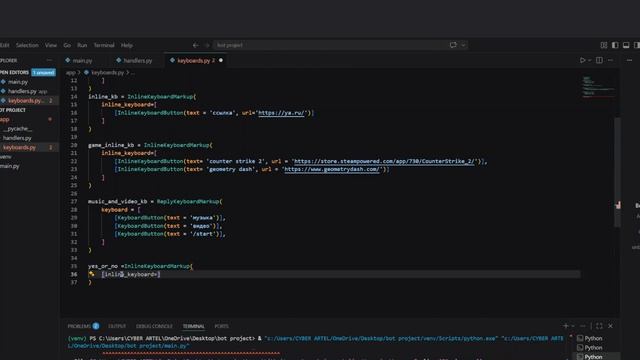This screenshot has height=360, width=640.
Task: Click line number 27 in the gutter
Action: coord(74,202)
